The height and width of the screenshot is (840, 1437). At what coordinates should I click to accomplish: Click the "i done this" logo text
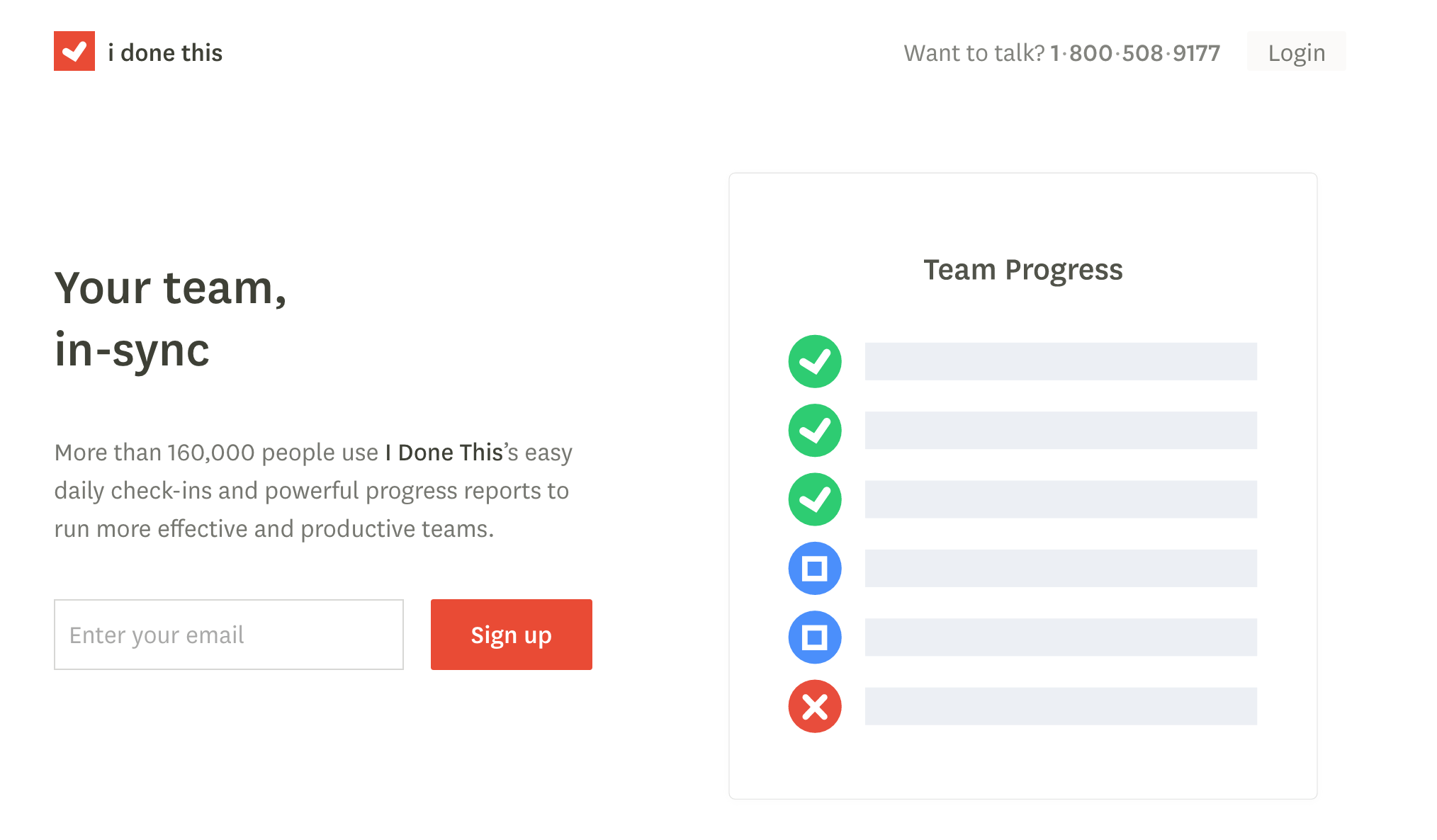tap(165, 53)
